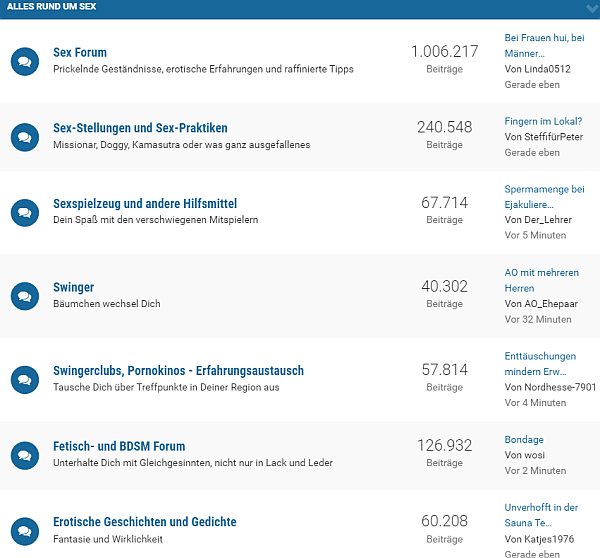
Task: Open latest post 'Enttäuschungen mindern Erw...'
Action: point(540,363)
